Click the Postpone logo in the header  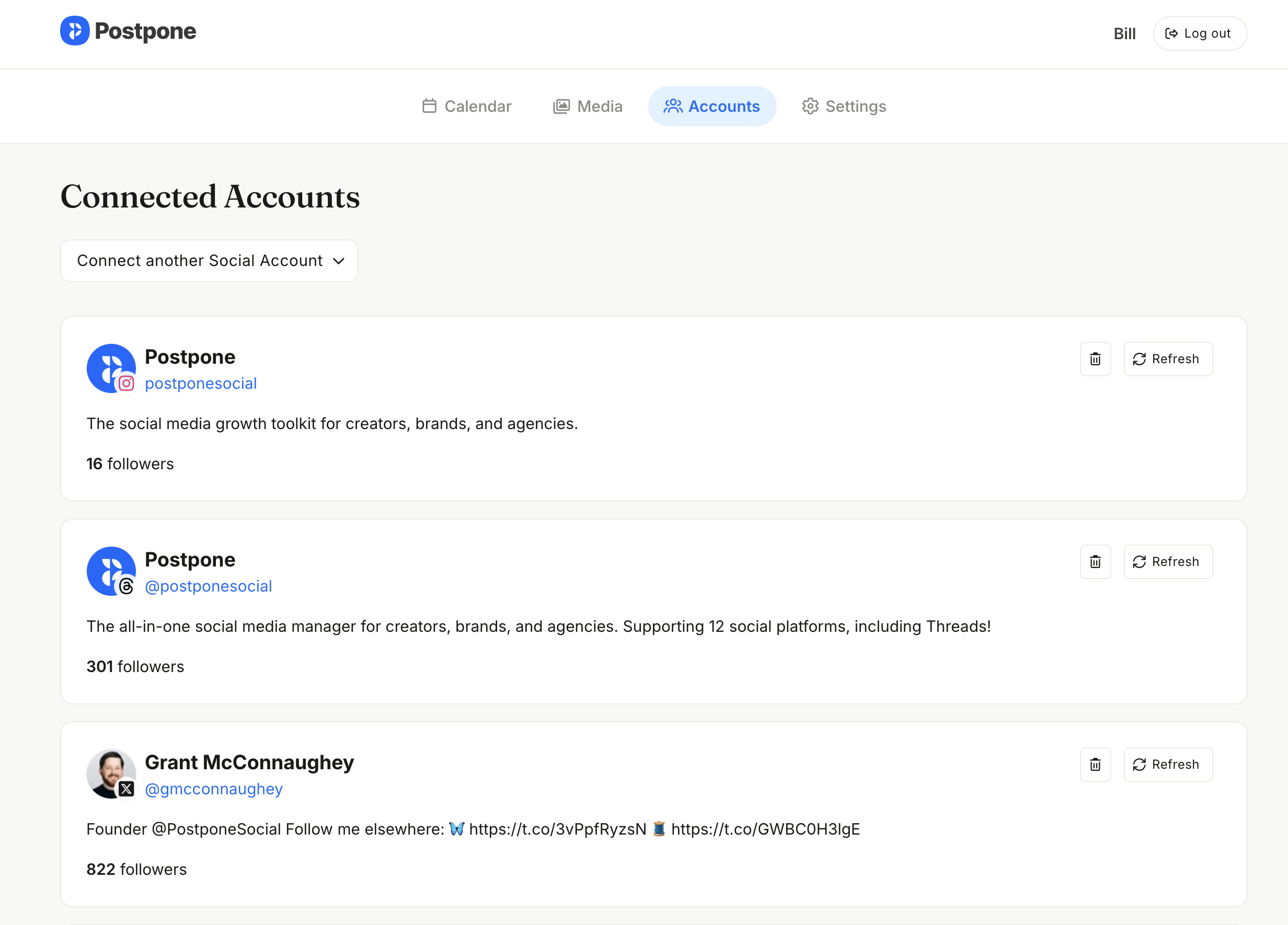(75, 31)
